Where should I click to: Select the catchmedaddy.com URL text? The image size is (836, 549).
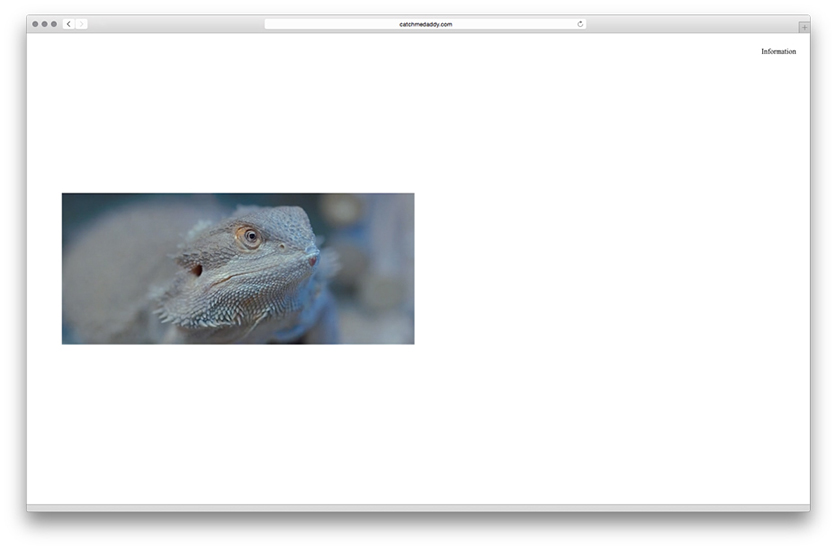pyautogui.click(x=425, y=24)
